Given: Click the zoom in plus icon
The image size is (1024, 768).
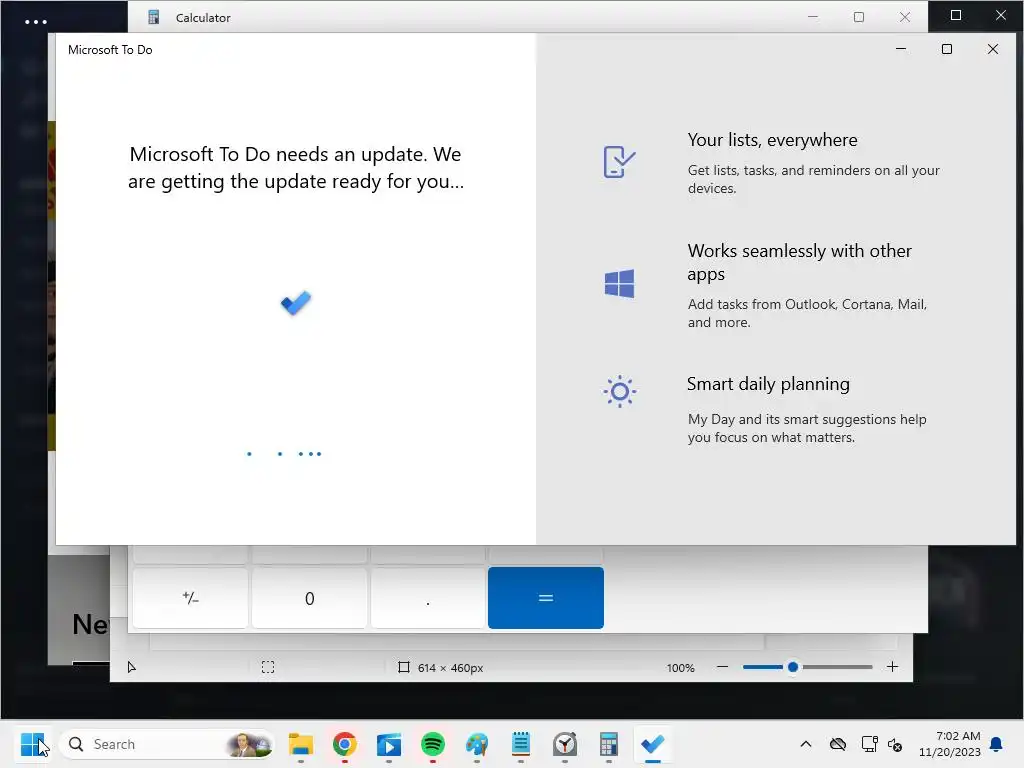Looking at the screenshot, I should 893,667.
